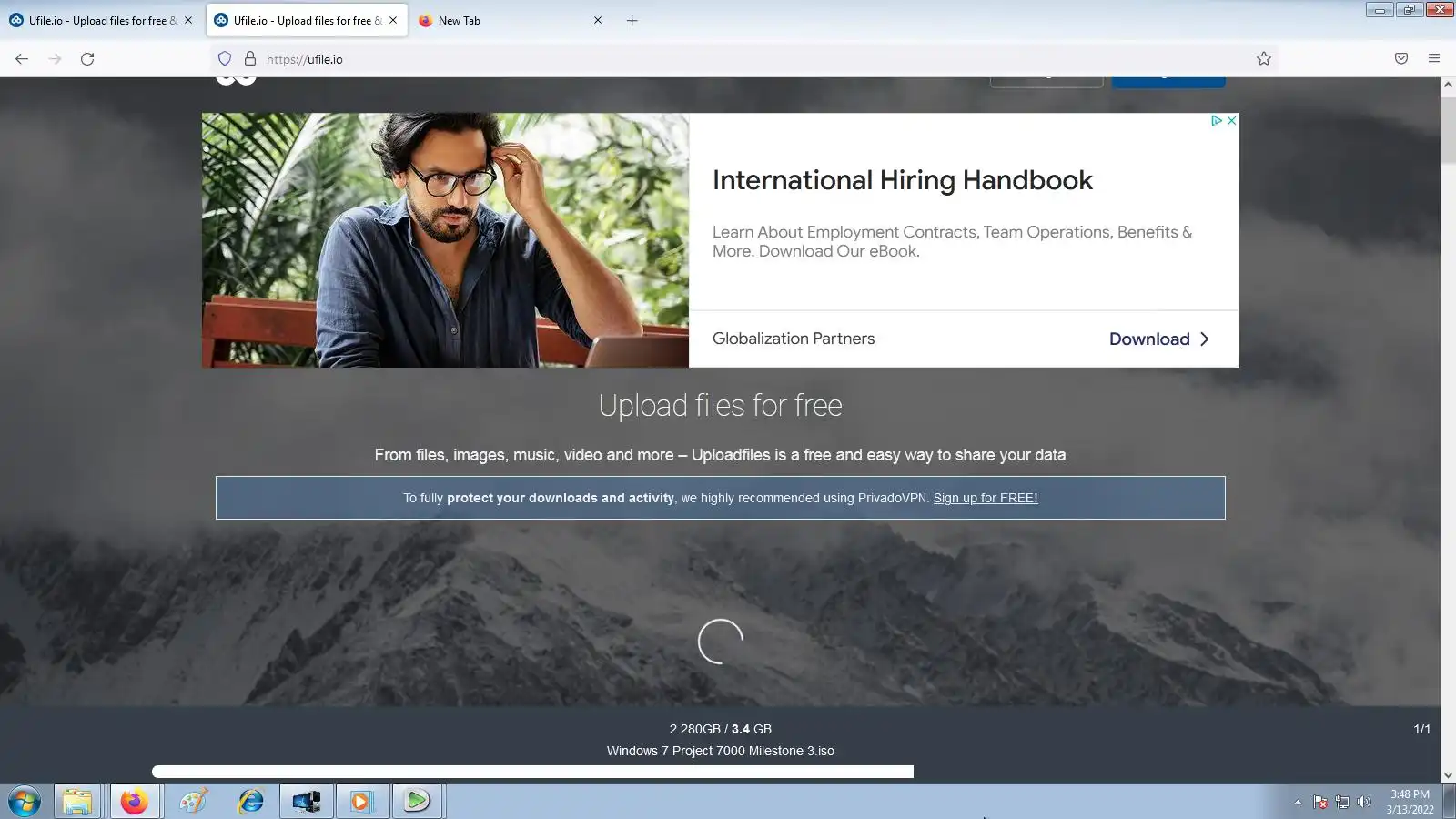Show site security info via padlock icon
This screenshot has height=819, width=1456.
[250, 59]
